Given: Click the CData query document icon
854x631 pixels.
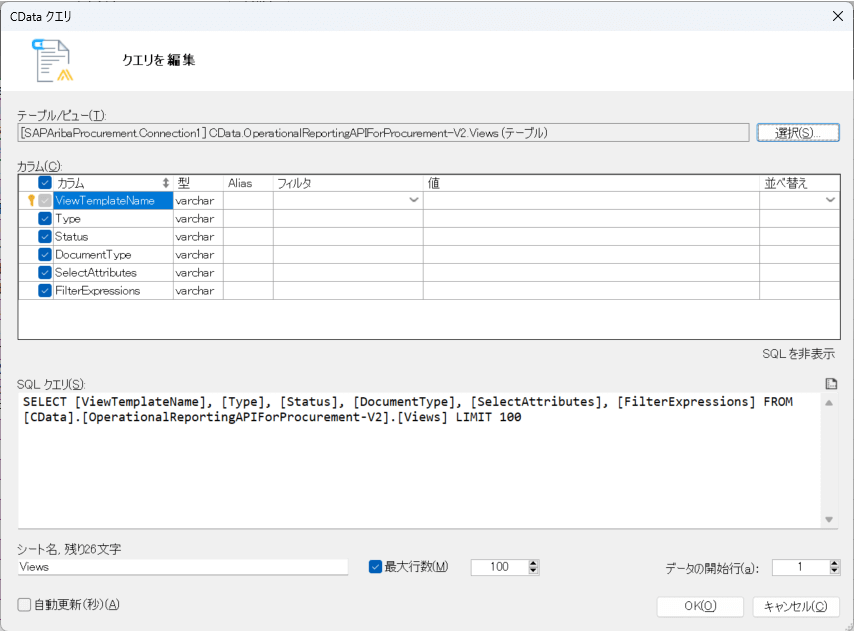Looking at the screenshot, I should click(53, 60).
